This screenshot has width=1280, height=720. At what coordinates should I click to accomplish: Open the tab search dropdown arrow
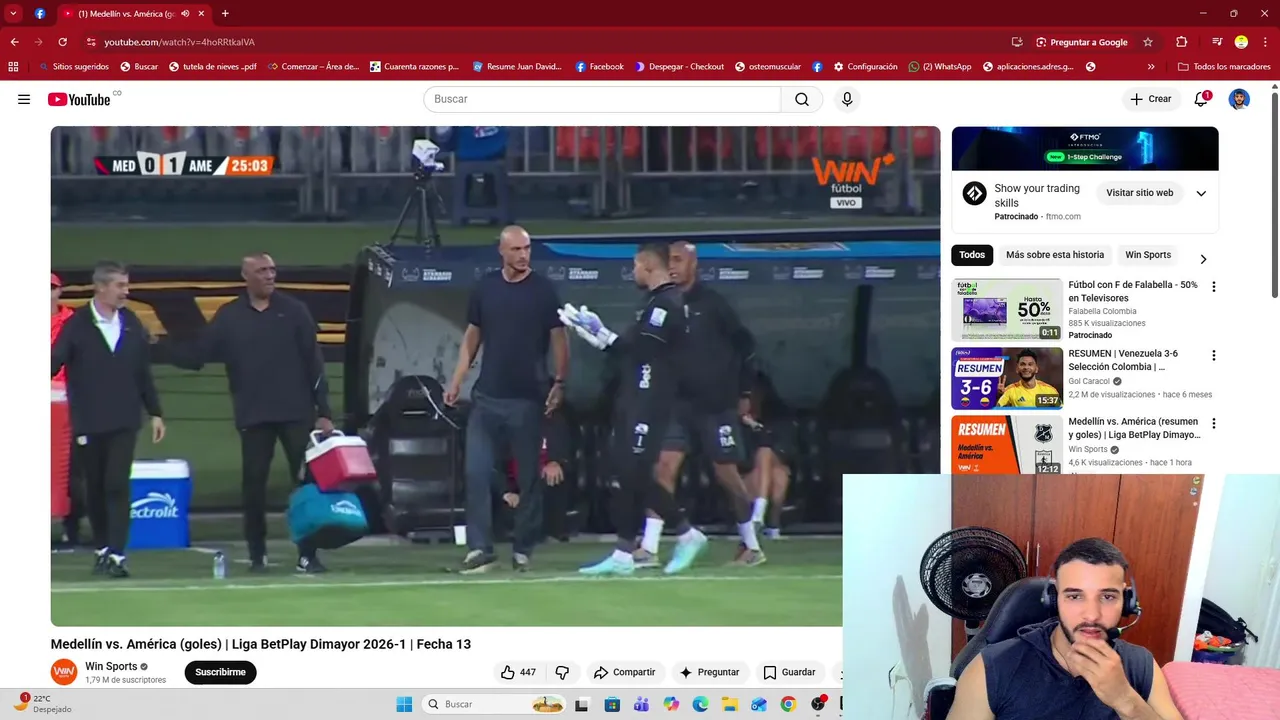click(13, 14)
